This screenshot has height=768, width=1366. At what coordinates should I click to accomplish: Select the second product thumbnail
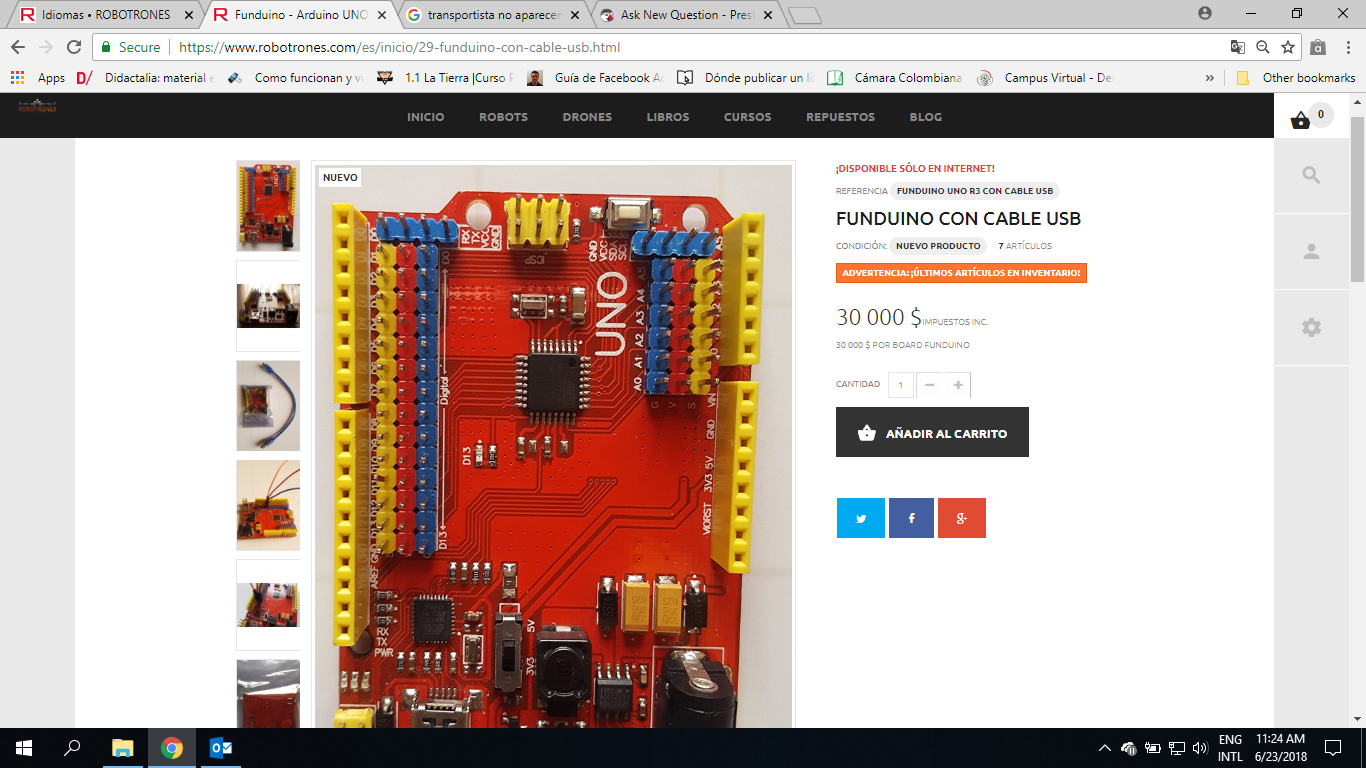268,306
